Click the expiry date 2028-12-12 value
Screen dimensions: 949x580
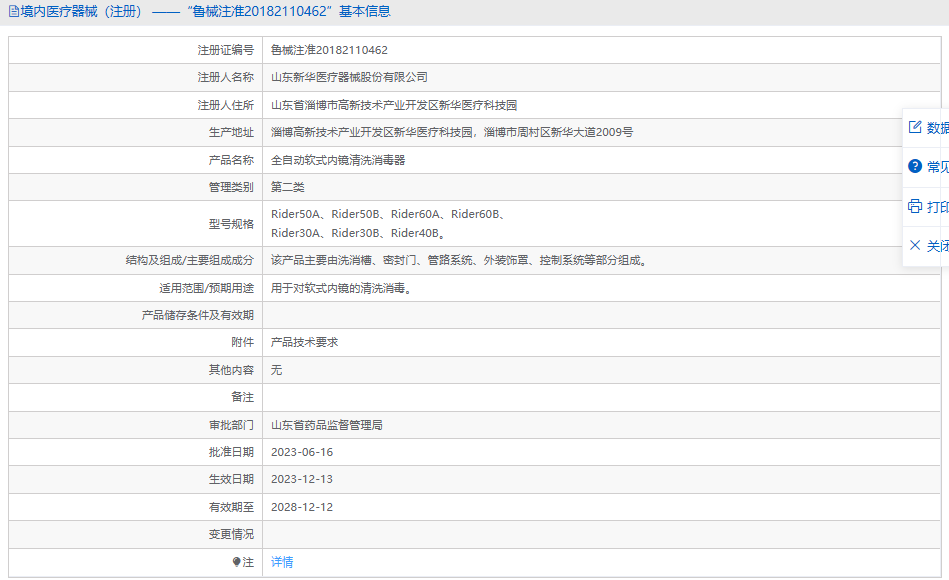click(302, 507)
